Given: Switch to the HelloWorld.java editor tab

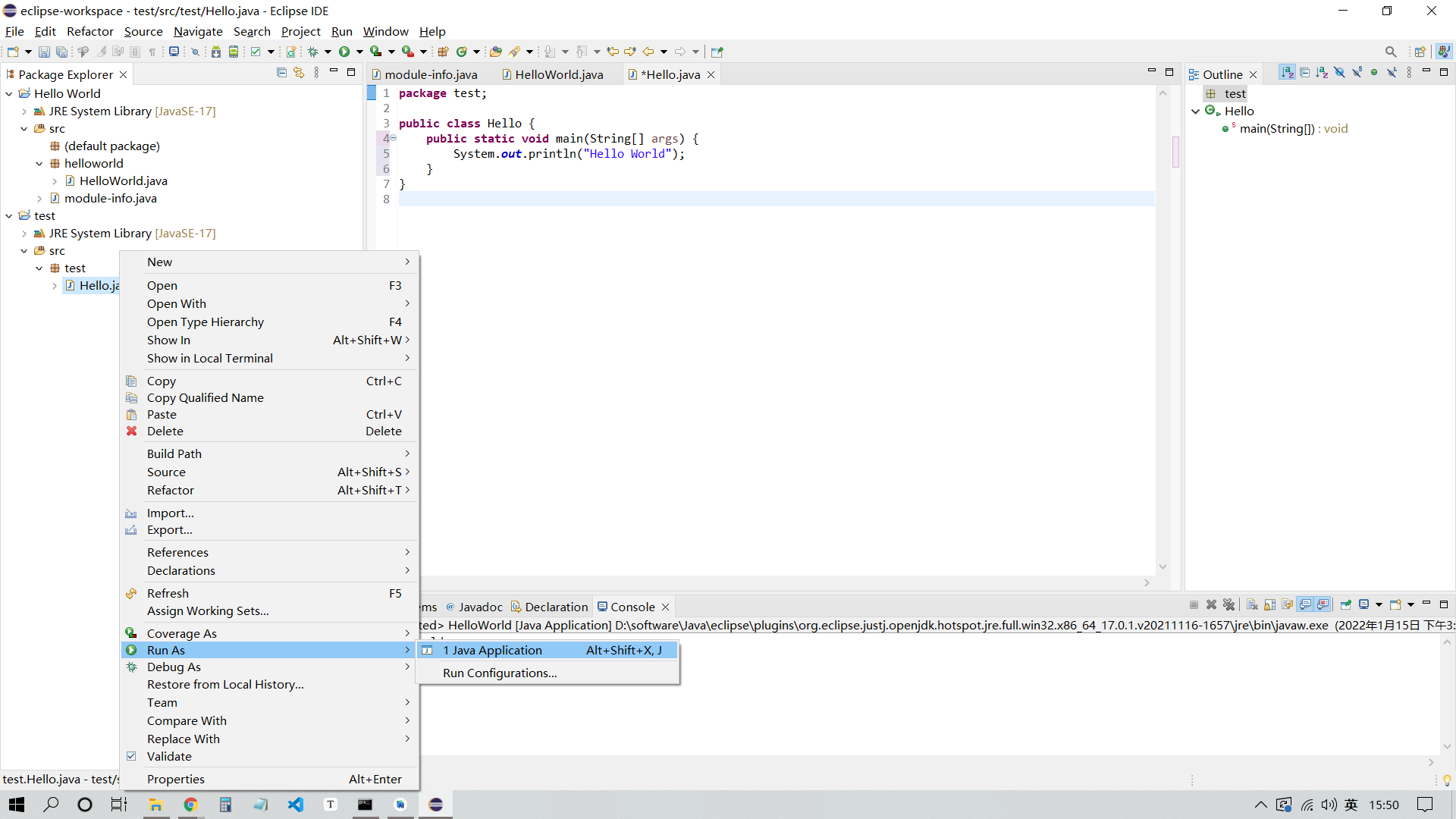Looking at the screenshot, I should tap(558, 74).
